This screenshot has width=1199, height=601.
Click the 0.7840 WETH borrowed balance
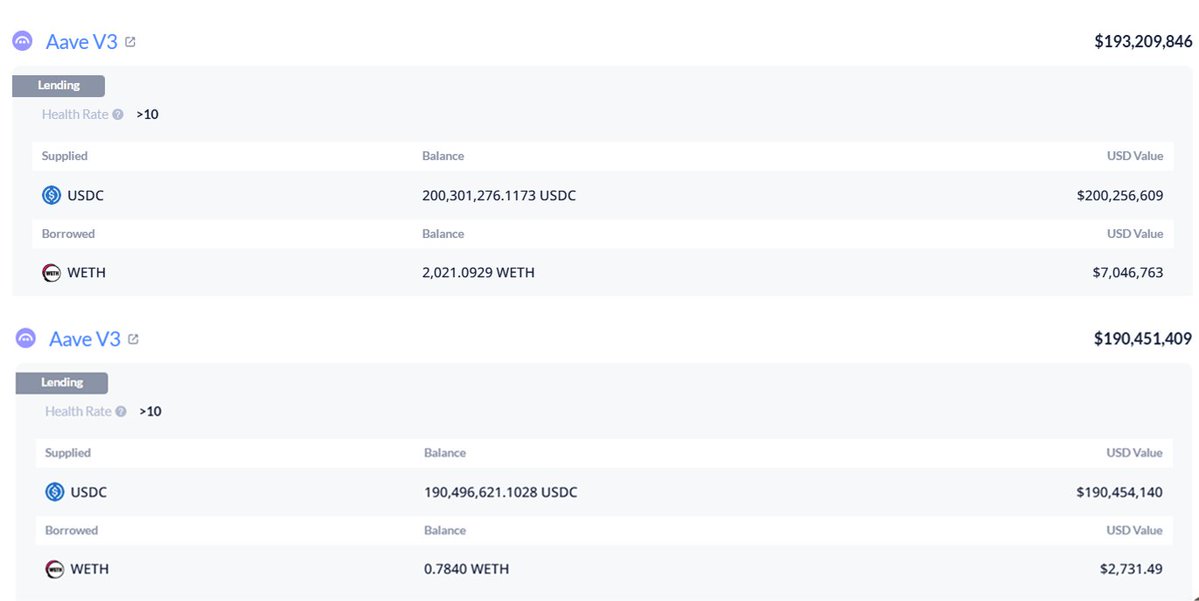click(466, 569)
